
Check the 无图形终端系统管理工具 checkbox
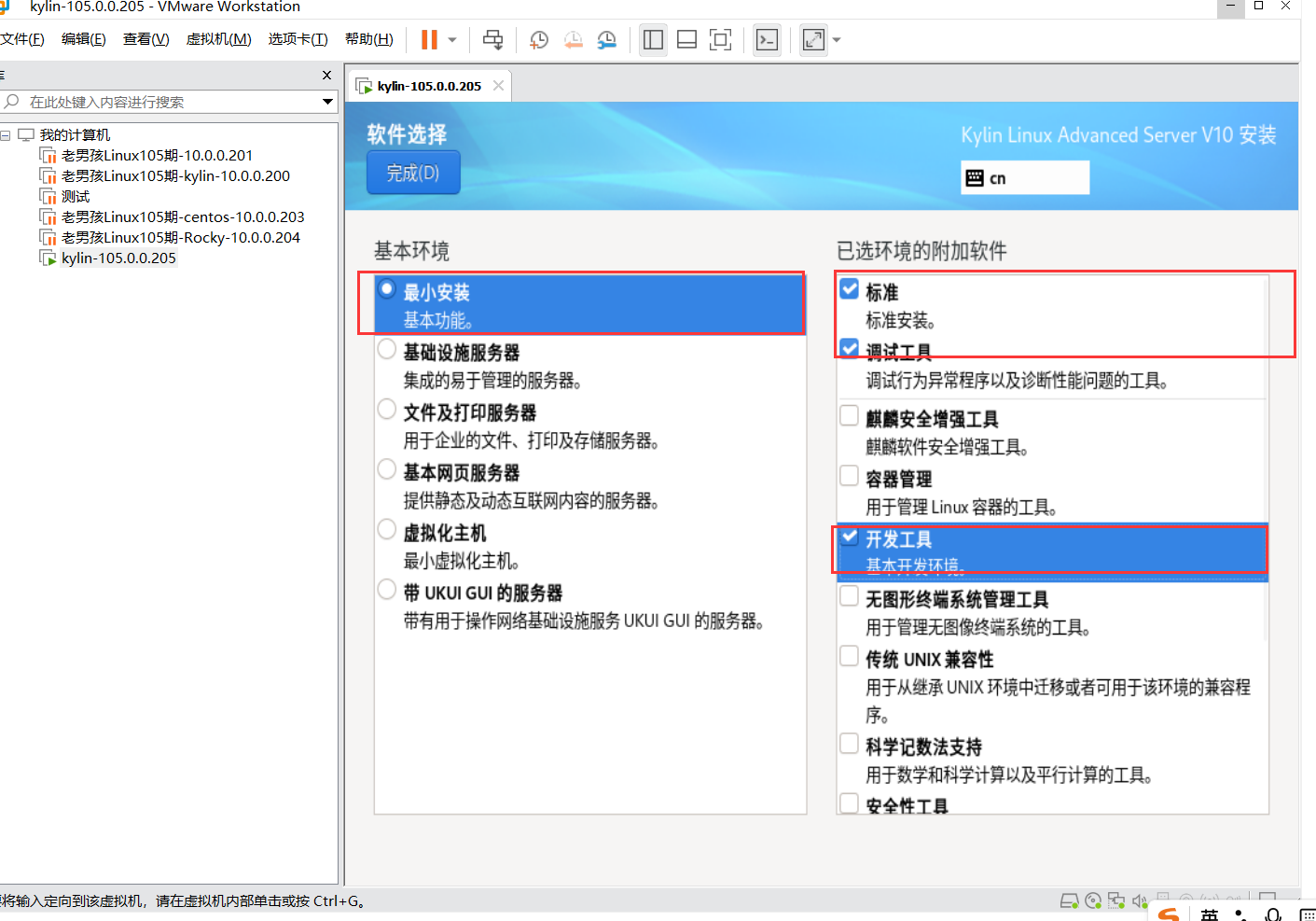(850, 596)
